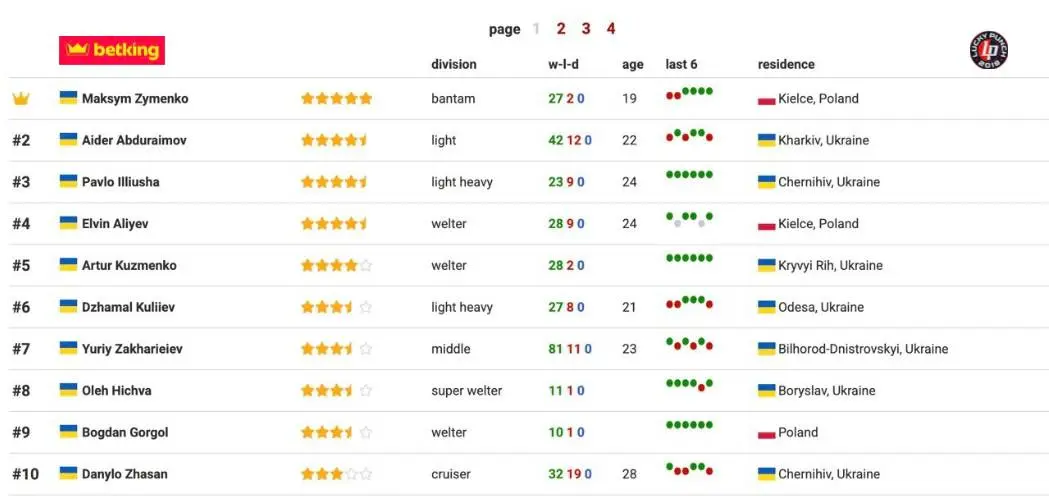Open Oleh Hichva's profile
The height and width of the screenshot is (496, 1049).
(x=117, y=390)
